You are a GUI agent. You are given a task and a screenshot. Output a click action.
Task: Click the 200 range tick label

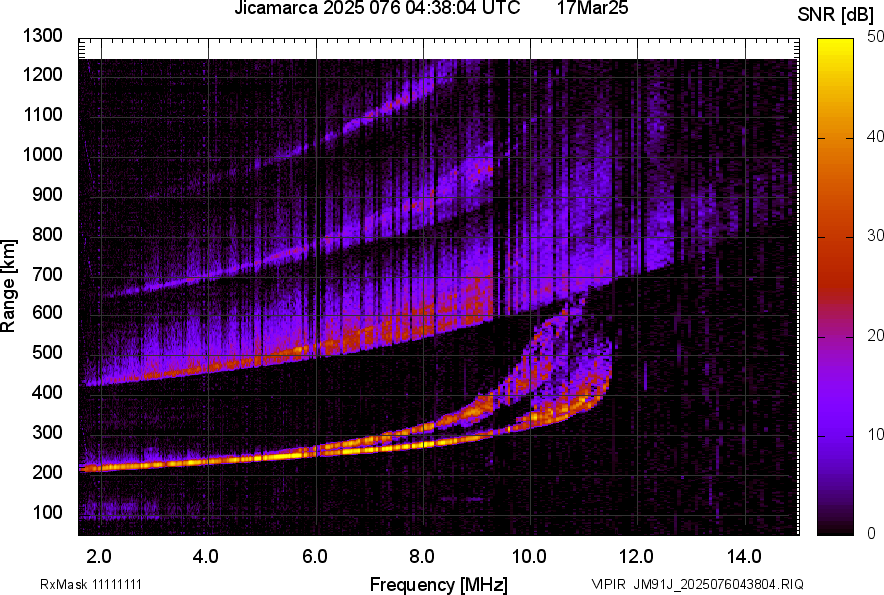pyautogui.click(x=47, y=472)
